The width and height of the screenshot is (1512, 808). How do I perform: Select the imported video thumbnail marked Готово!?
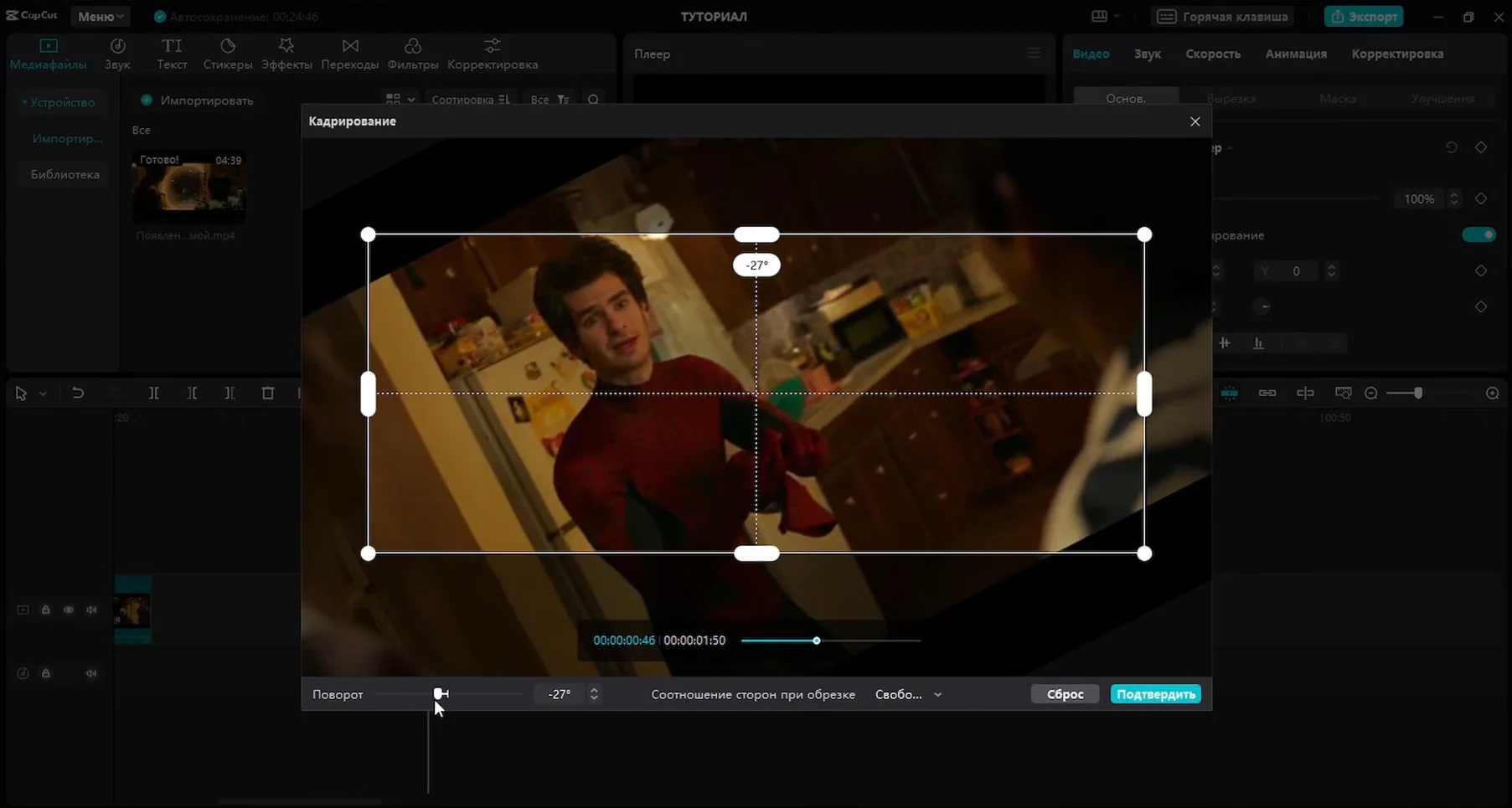click(188, 186)
